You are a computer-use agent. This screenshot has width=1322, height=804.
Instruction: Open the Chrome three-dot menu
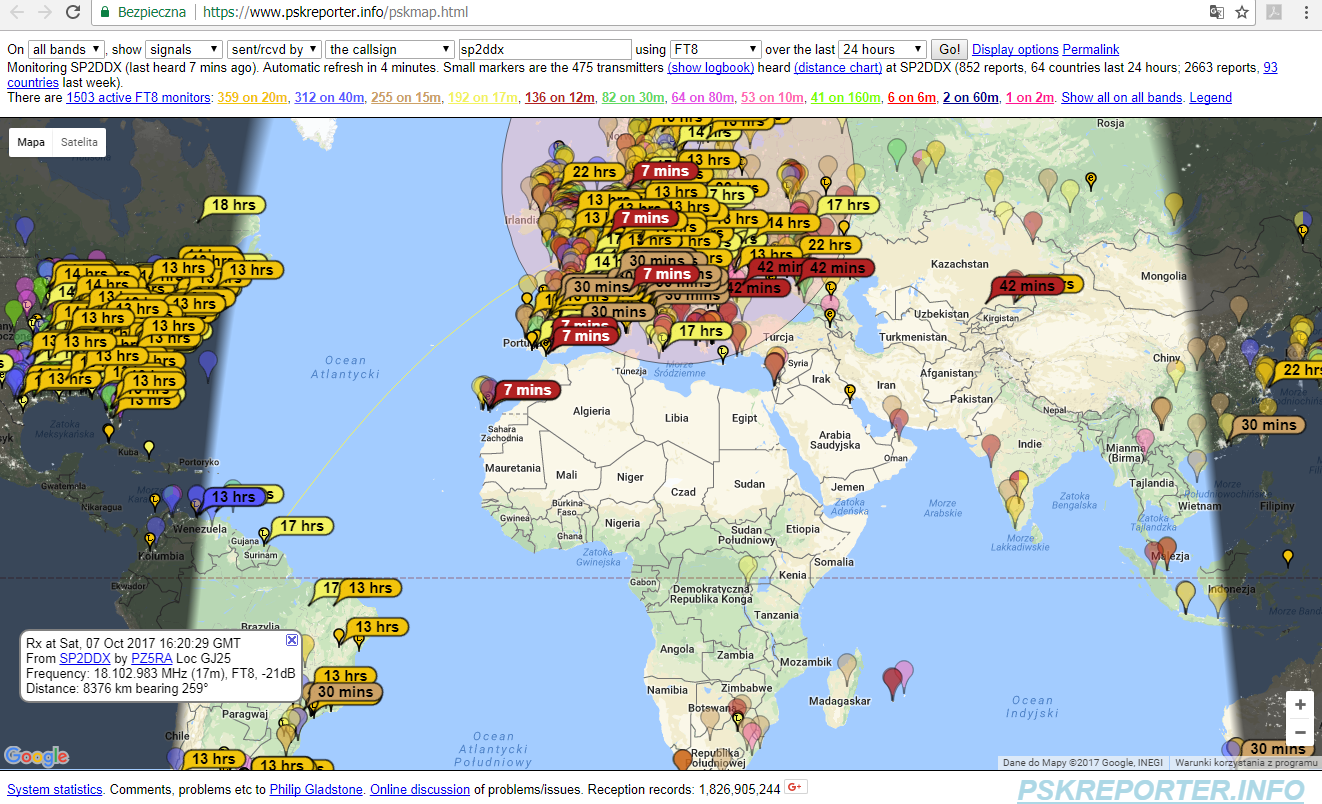pos(1305,13)
